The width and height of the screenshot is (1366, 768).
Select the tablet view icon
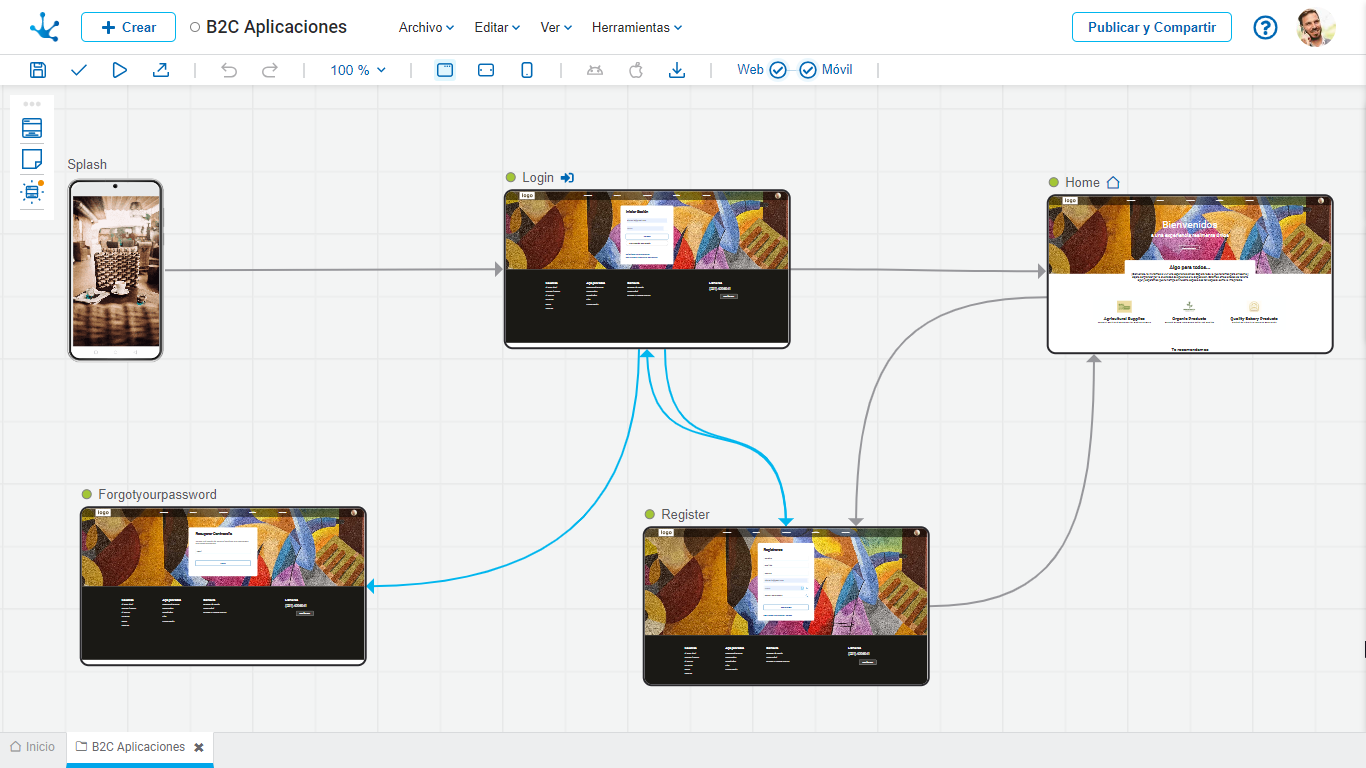pos(486,70)
